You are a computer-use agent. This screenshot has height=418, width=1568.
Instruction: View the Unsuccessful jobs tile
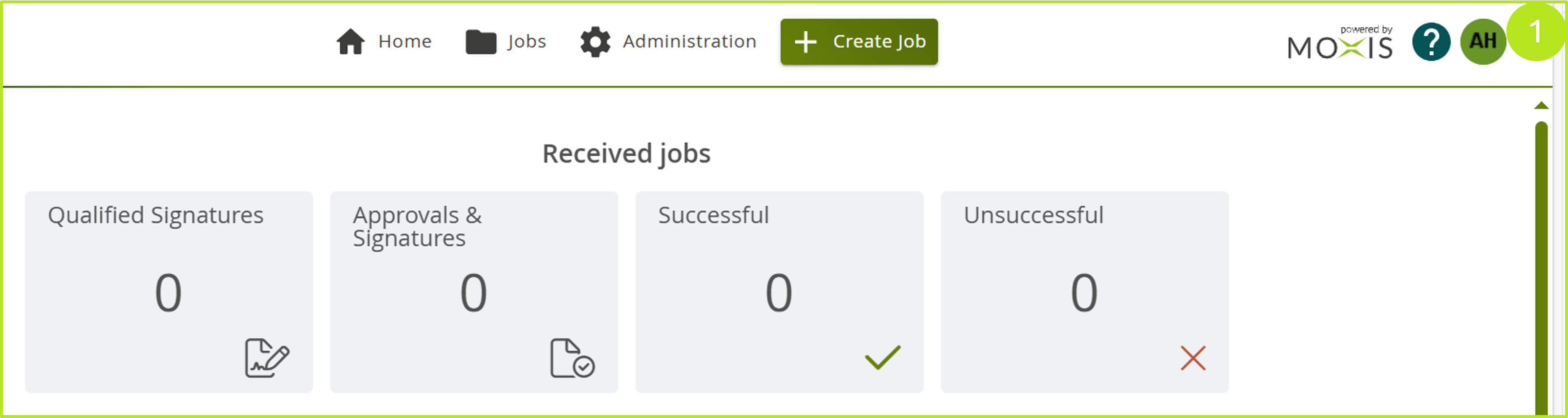(x=1084, y=292)
